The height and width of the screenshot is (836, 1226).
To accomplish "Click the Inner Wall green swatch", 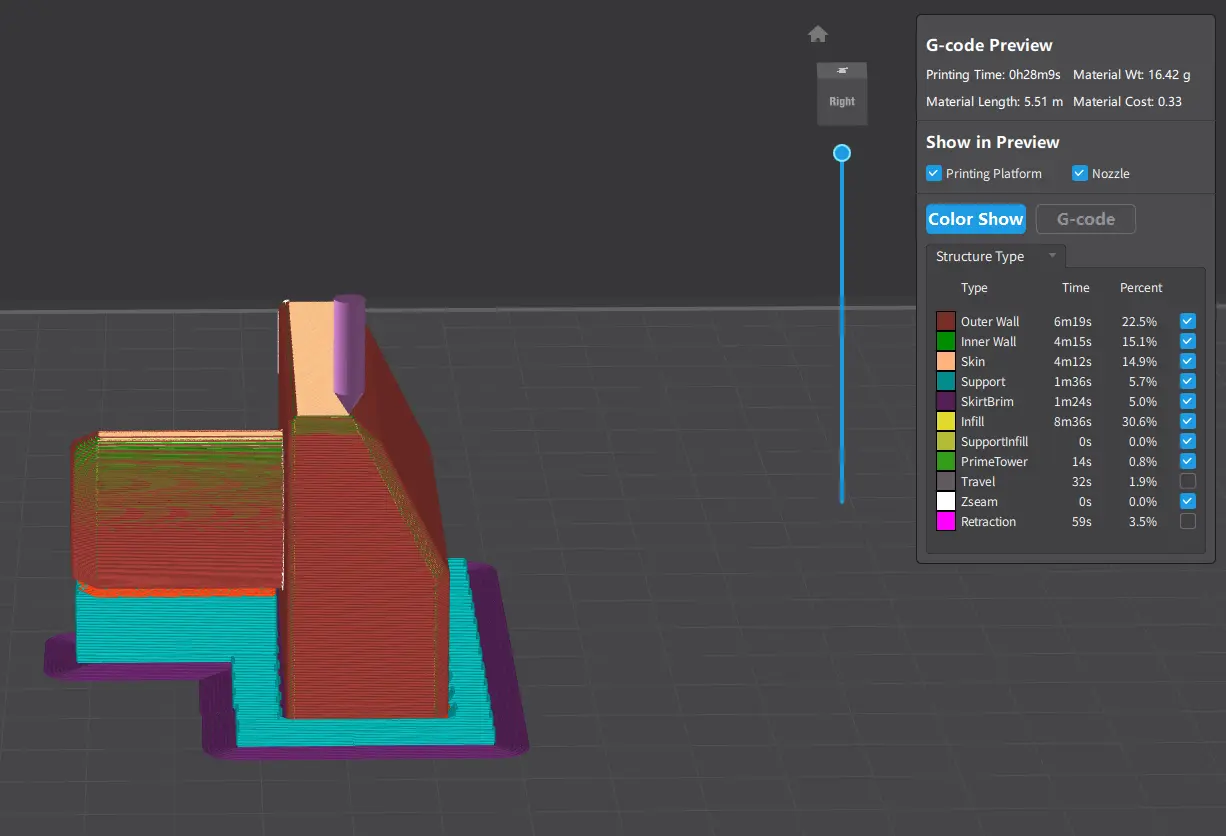I will tap(946, 341).
